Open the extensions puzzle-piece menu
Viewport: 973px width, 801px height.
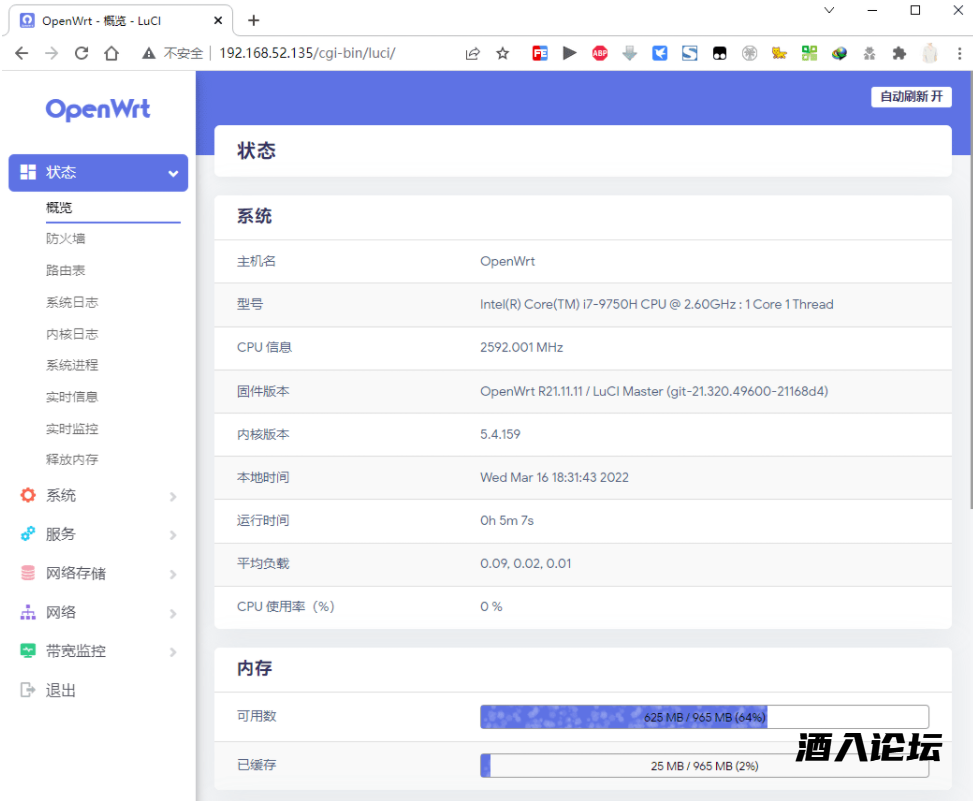899,53
